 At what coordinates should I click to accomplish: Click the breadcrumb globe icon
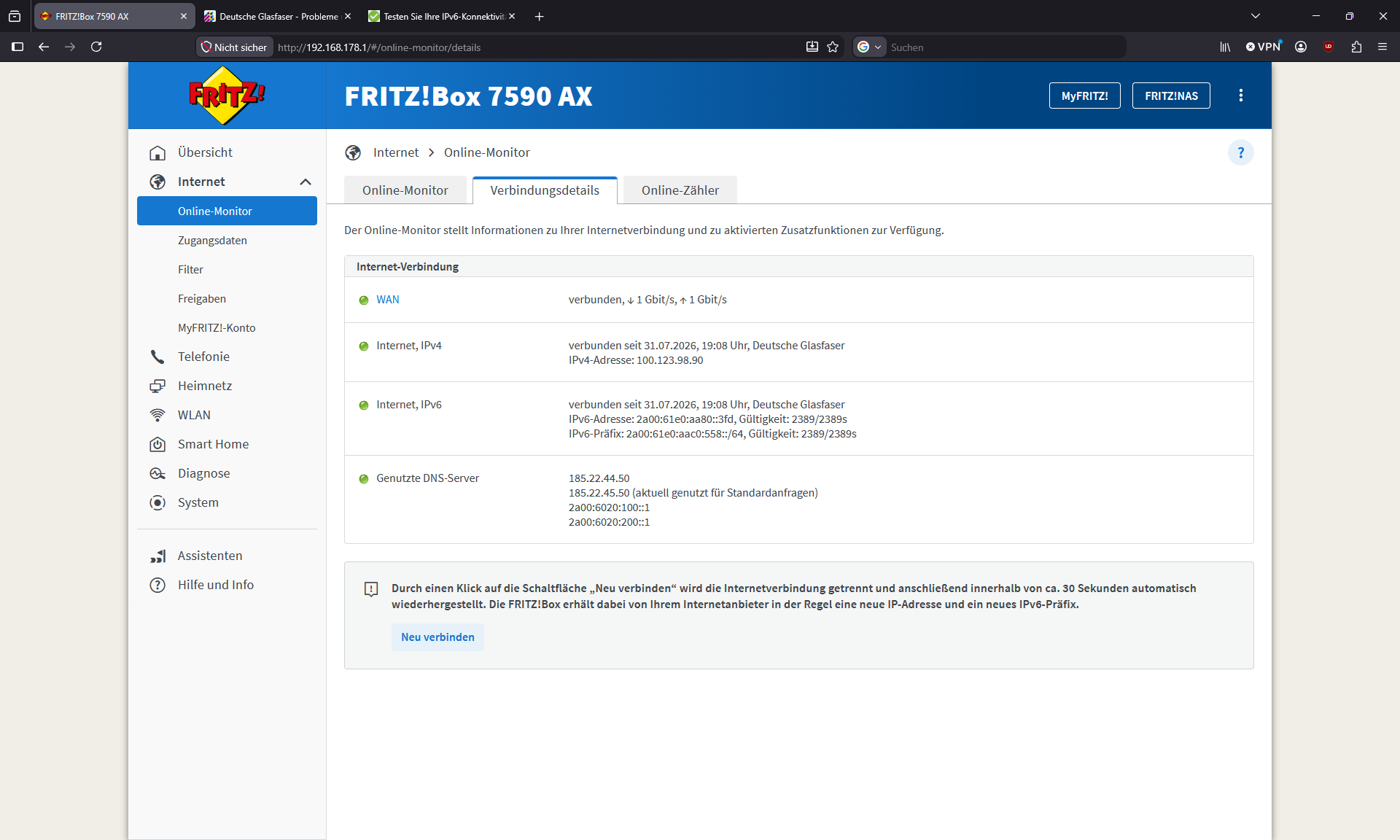pos(353,152)
